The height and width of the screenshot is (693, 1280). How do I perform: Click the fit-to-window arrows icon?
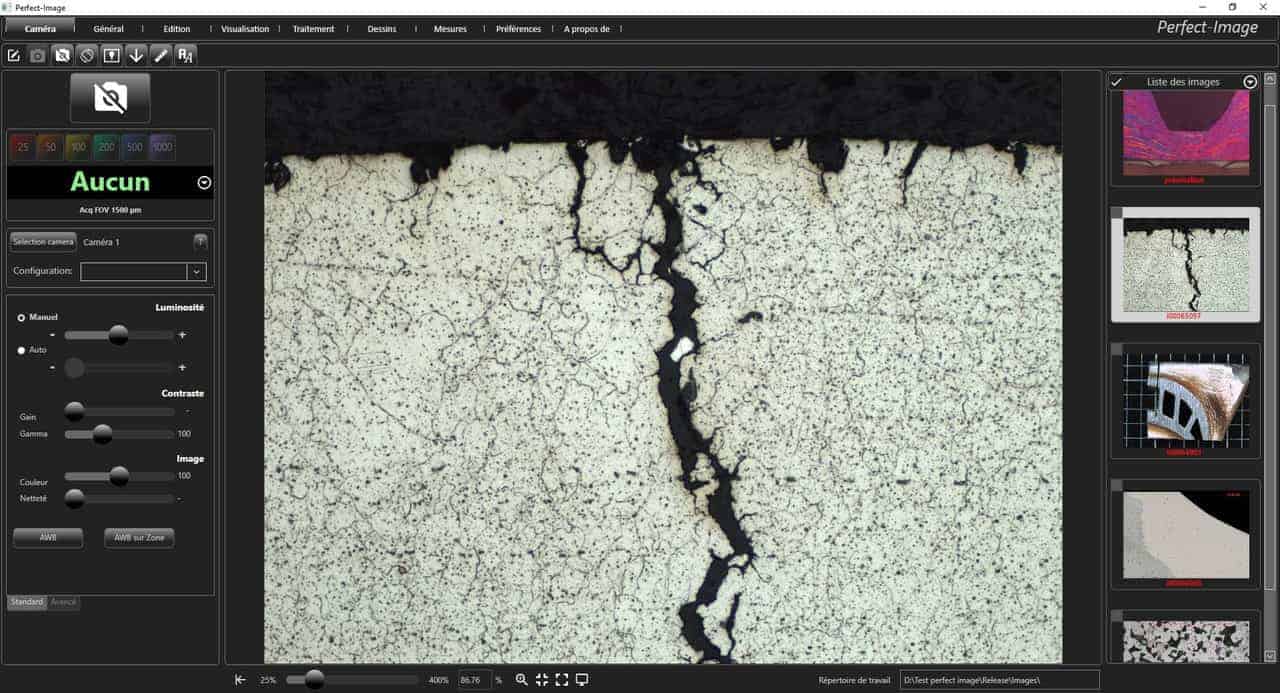coord(542,680)
